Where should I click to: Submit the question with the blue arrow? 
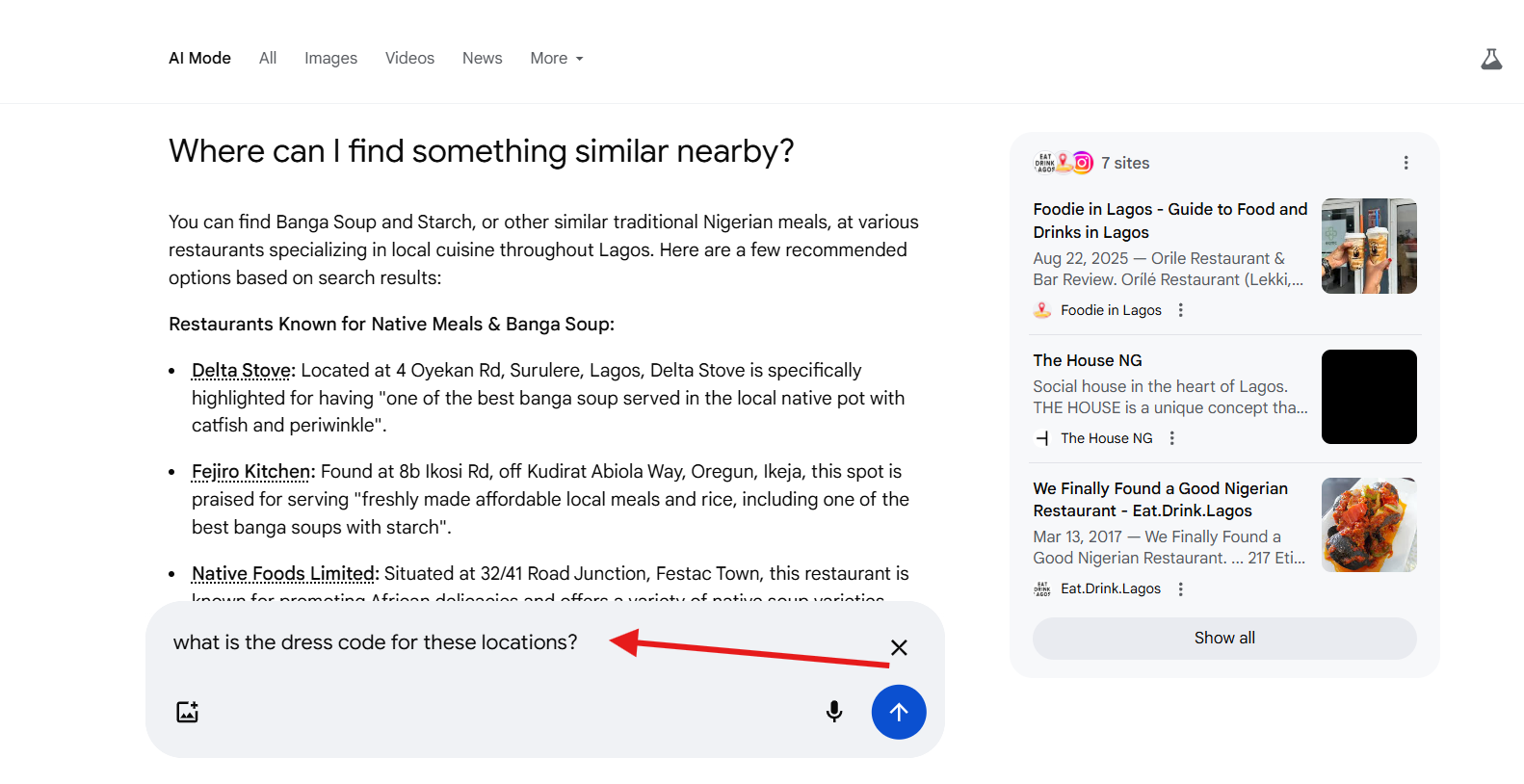pos(898,712)
